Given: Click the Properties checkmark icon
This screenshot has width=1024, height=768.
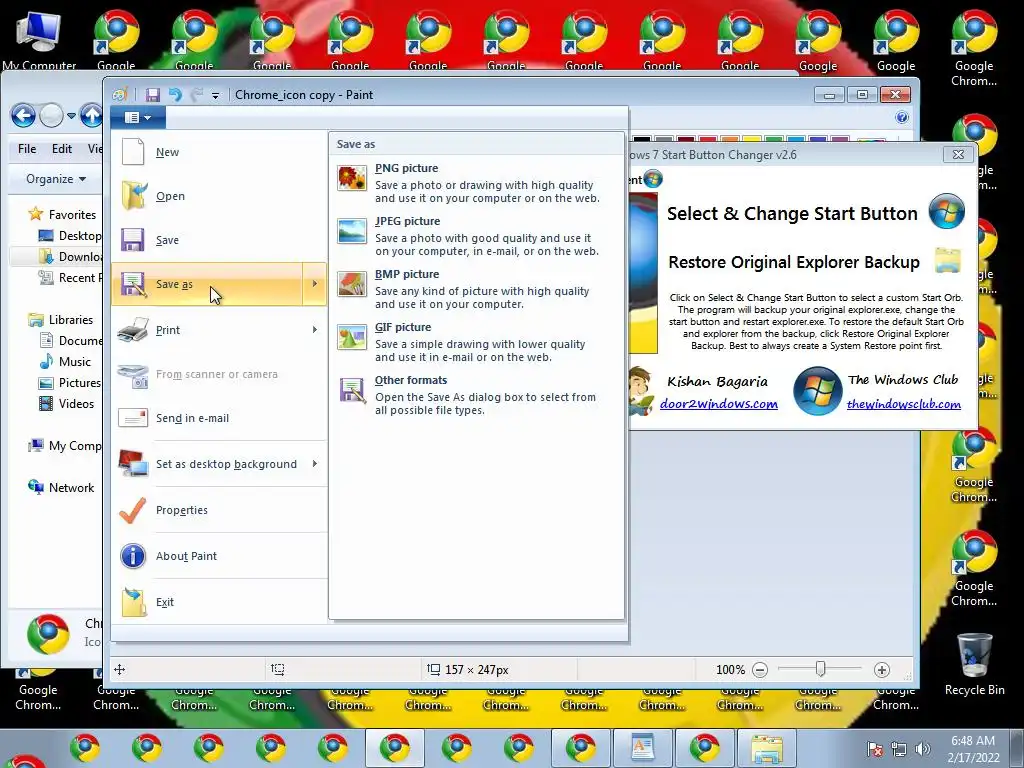Looking at the screenshot, I should (x=133, y=510).
